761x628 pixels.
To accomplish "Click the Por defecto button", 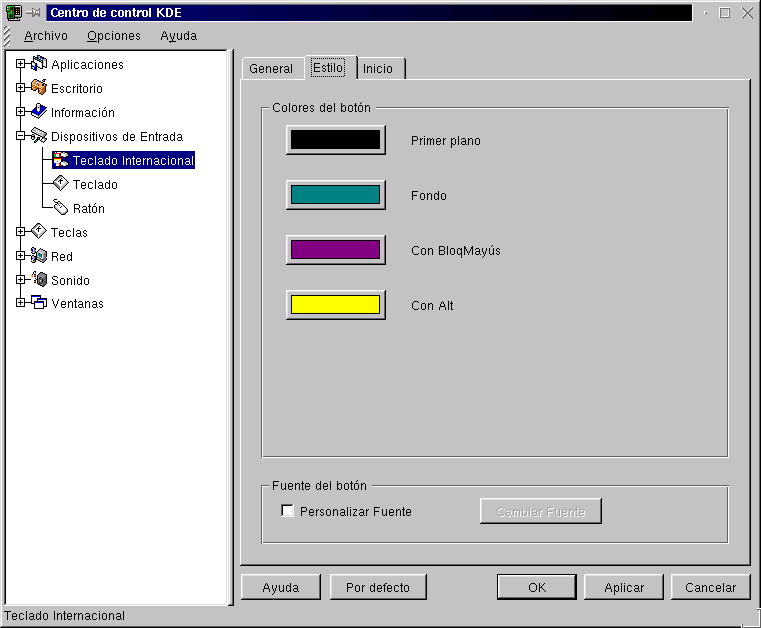I will pyautogui.click(x=378, y=587).
